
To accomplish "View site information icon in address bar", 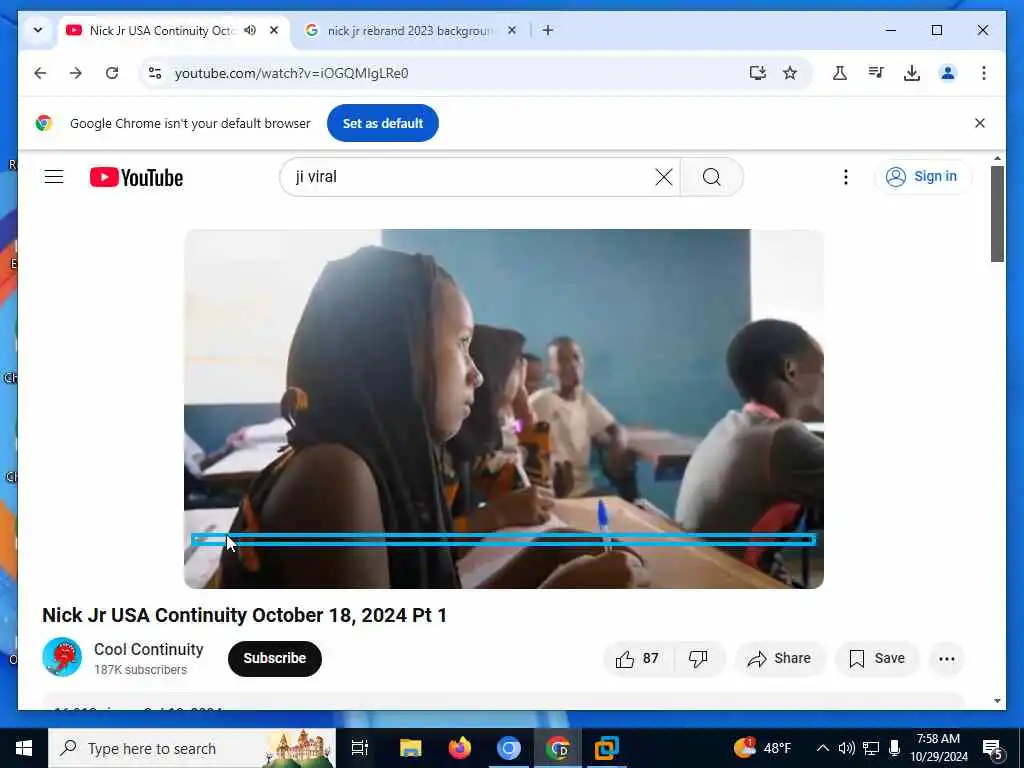I will pyautogui.click(x=155, y=73).
